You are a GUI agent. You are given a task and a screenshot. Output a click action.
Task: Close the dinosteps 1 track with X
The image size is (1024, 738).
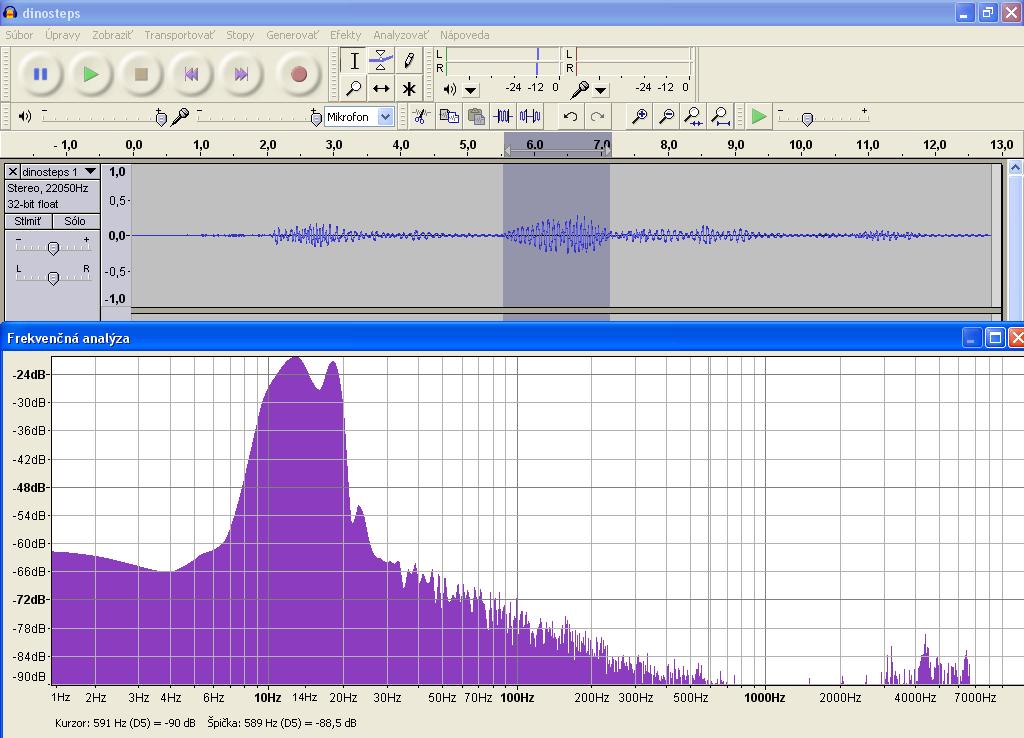coord(12,172)
